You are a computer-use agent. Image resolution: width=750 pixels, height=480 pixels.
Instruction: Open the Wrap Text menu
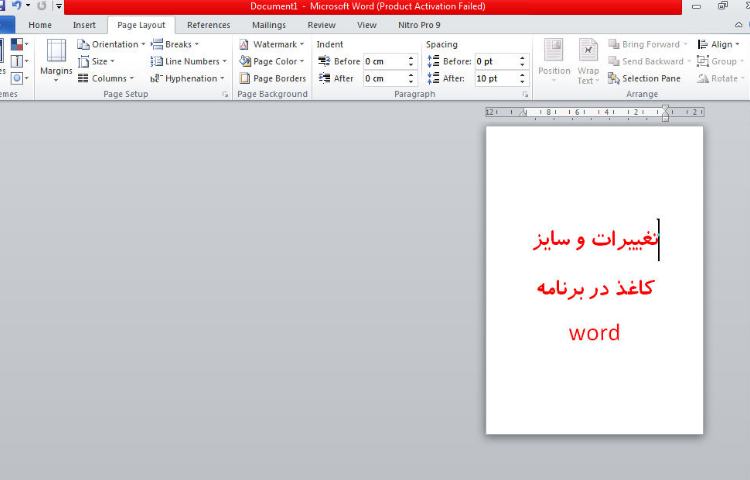[x=588, y=61]
